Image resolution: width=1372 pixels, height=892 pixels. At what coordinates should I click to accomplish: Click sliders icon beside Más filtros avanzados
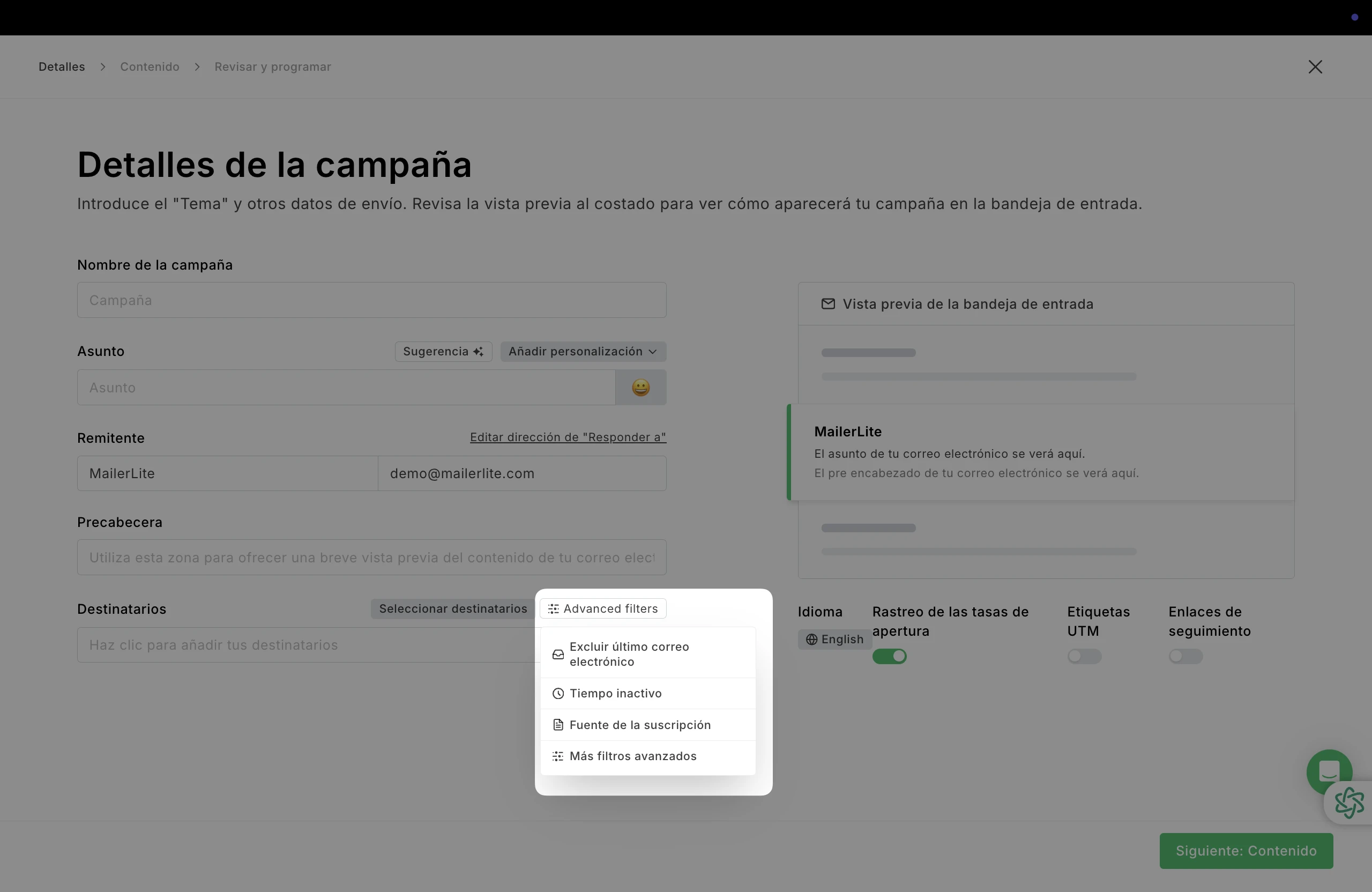[x=557, y=756]
